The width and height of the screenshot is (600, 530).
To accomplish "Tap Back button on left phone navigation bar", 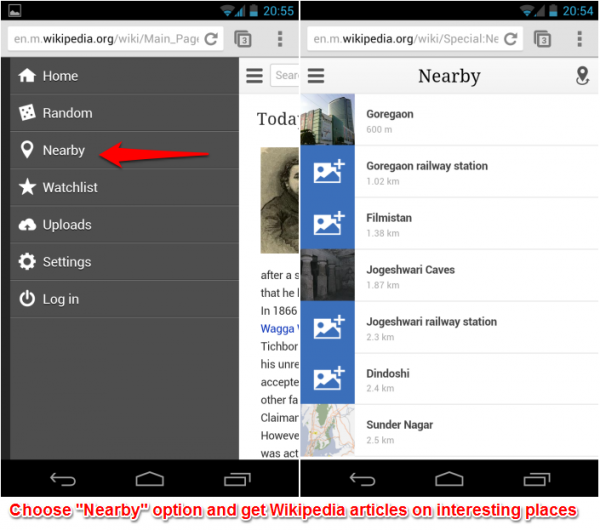I will [x=63, y=479].
